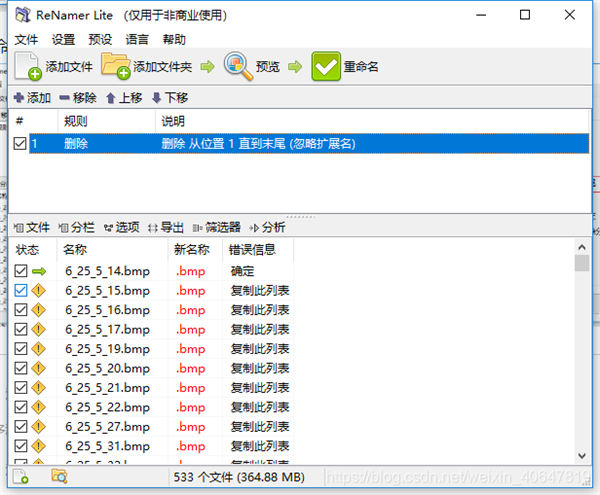
Task: Click file name 6_25_5_19.bmp
Action: coord(108,349)
